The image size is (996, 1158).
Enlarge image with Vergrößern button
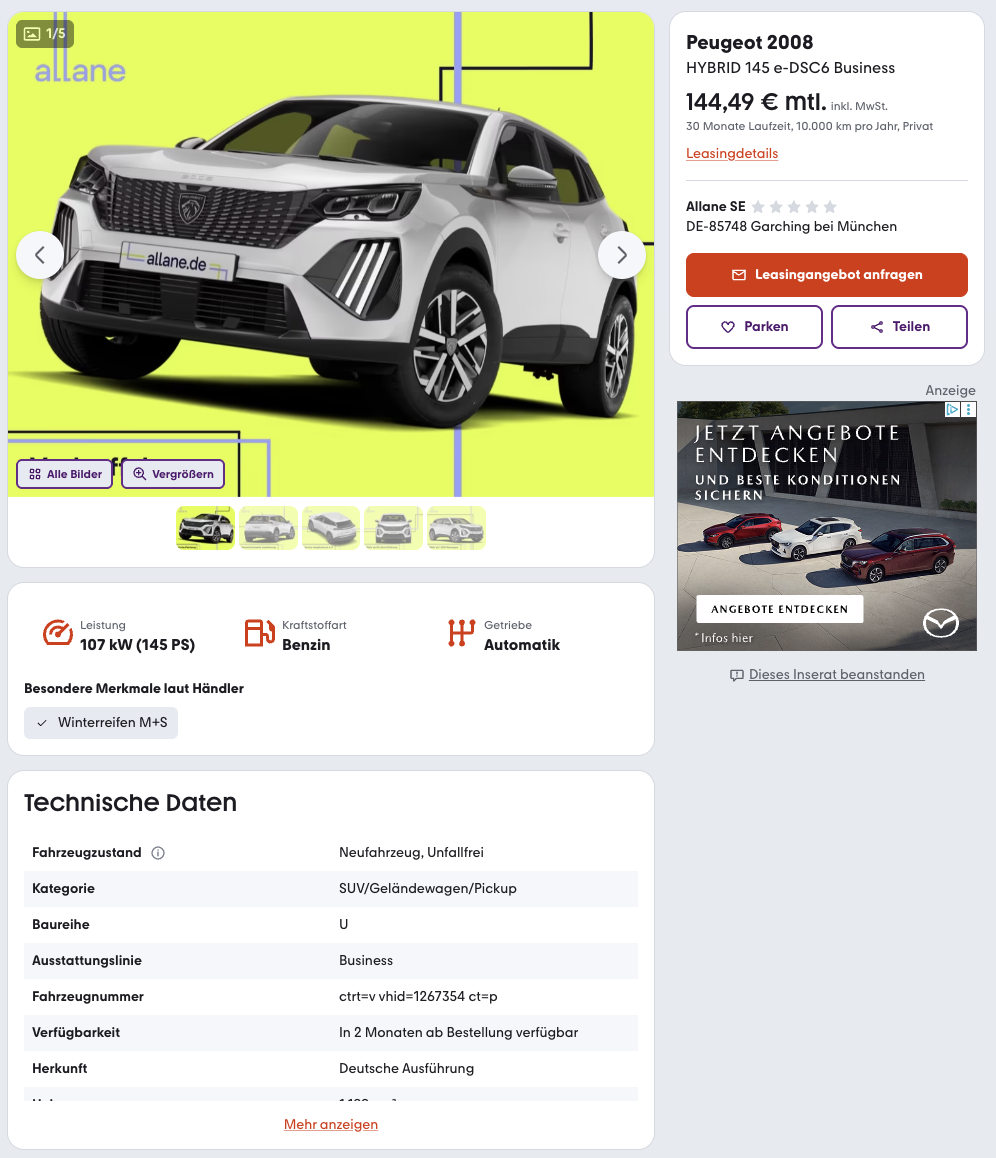(x=173, y=474)
